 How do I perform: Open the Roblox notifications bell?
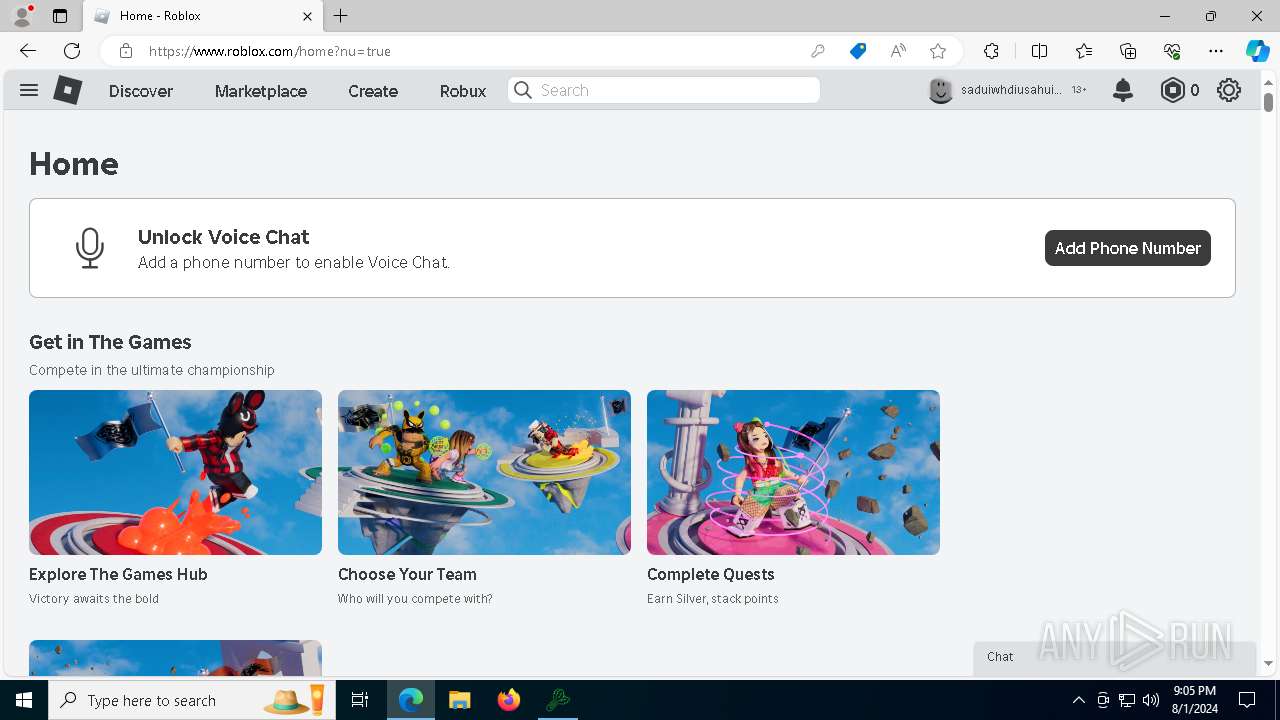[1123, 90]
